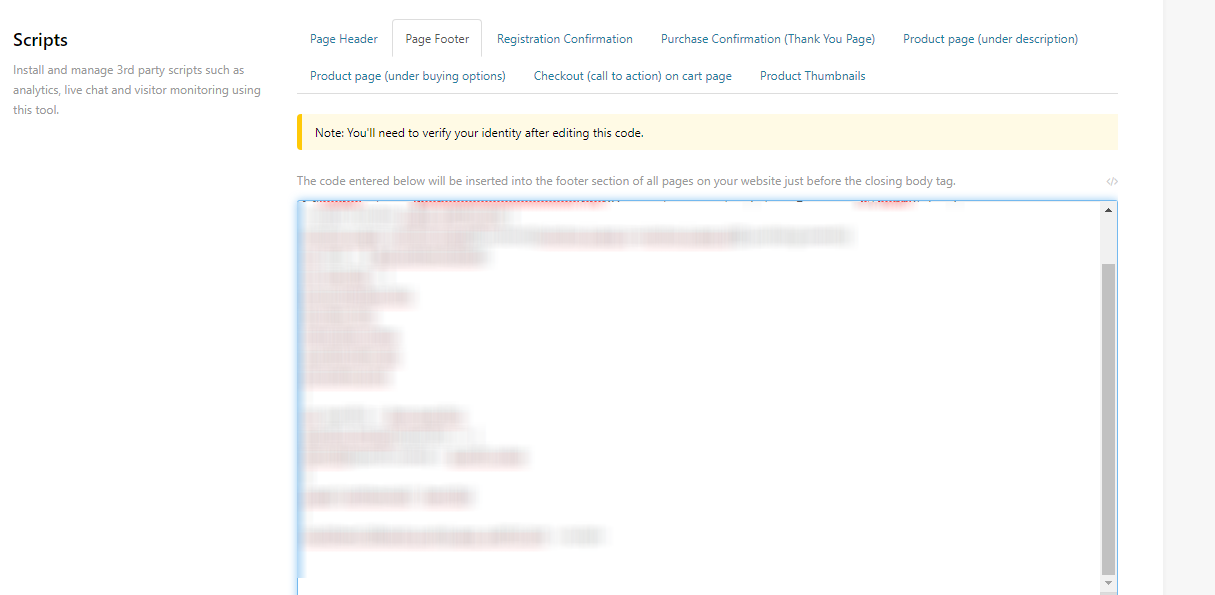Screen dimensions: 1215x595
Task: Open the Product Thumbnails tab
Action: 813,76
